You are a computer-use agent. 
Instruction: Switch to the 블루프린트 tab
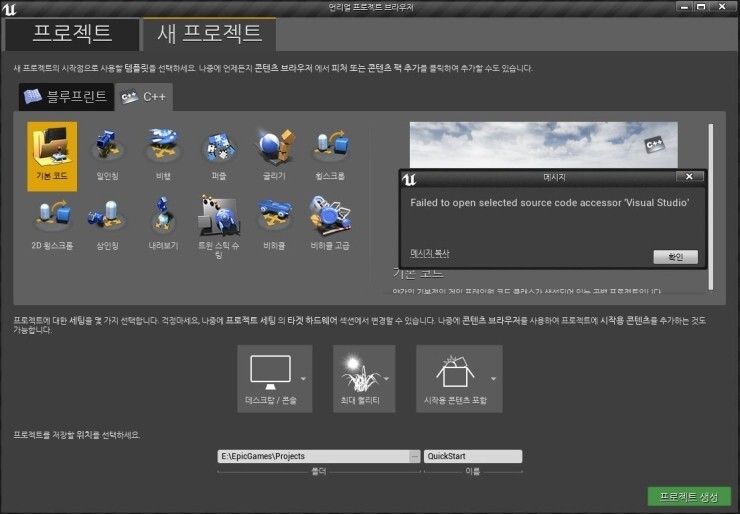(x=66, y=97)
